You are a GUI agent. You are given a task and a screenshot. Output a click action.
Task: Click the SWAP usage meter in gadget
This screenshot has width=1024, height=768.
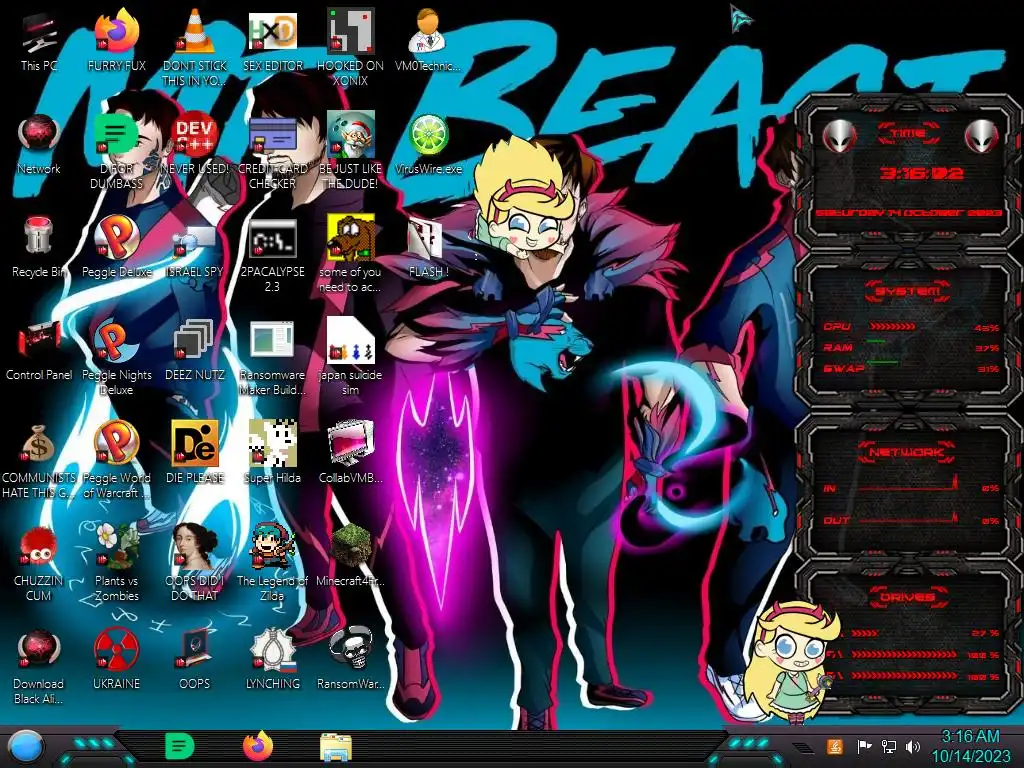click(x=882, y=362)
